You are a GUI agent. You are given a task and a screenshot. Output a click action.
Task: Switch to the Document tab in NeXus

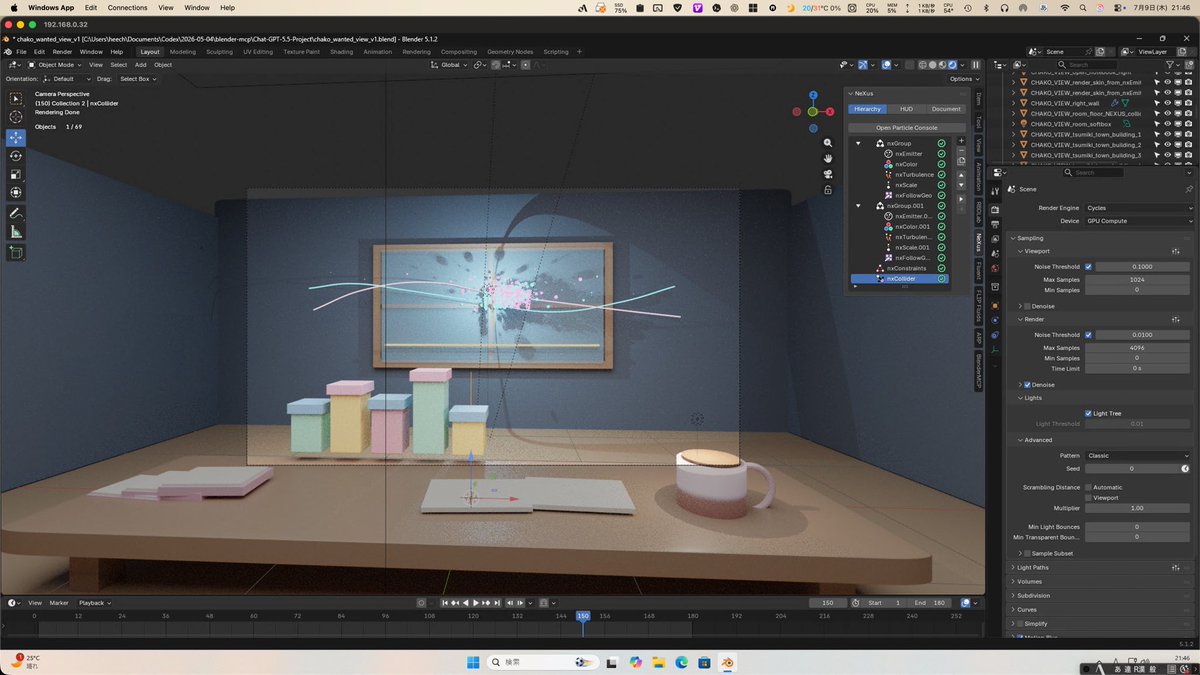pyautogui.click(x=946, y=109)
